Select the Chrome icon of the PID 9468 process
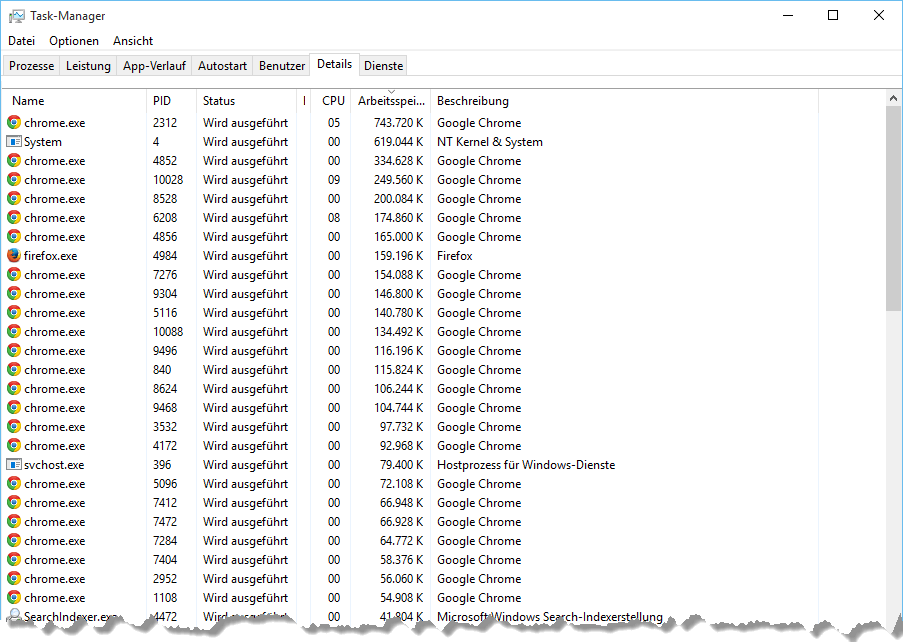 14,407
